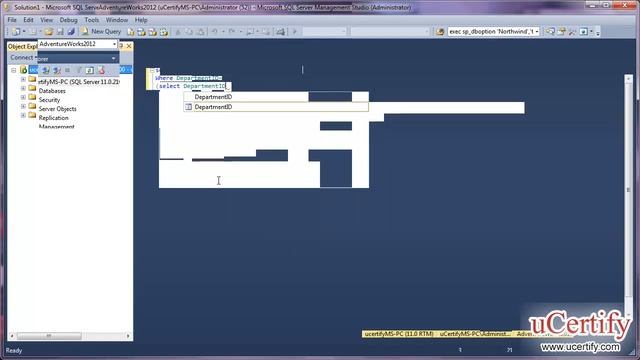
Task: Click the Open File folder icon
Action: pos(49,31)
